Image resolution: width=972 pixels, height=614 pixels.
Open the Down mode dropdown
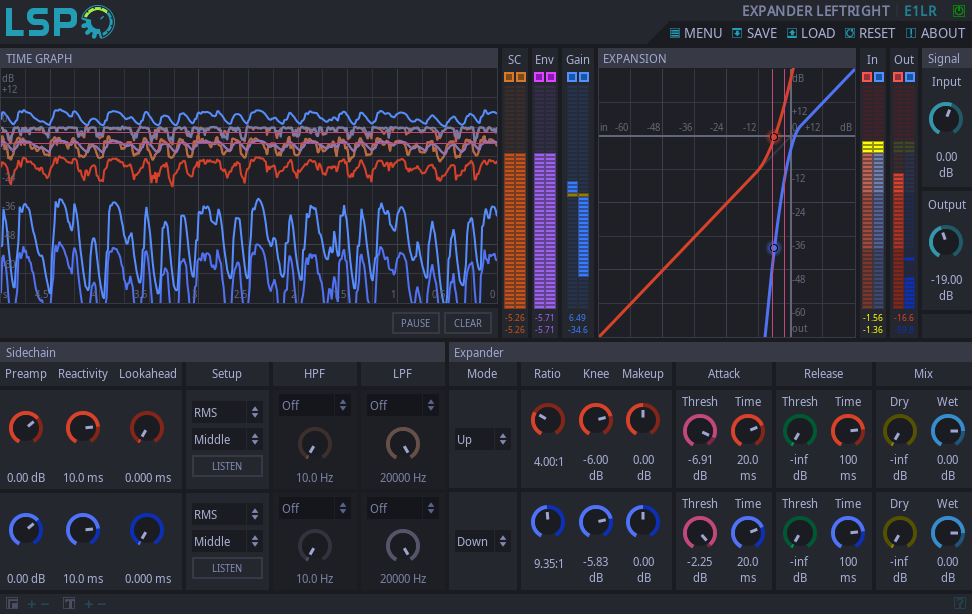pyautogui.click(x=482, y=541)
